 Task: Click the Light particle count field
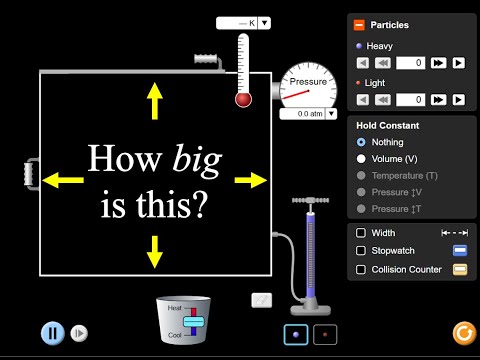[411, 100]
